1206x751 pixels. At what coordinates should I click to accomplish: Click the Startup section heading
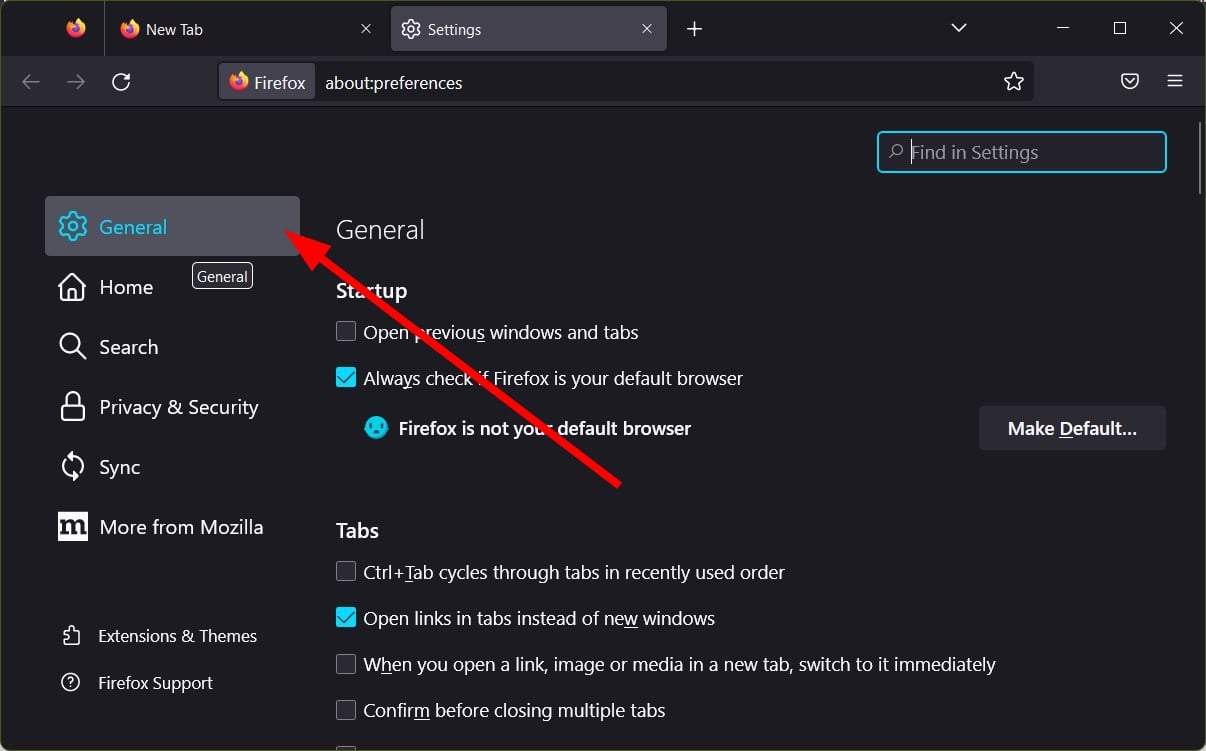[x=371, y=291]
